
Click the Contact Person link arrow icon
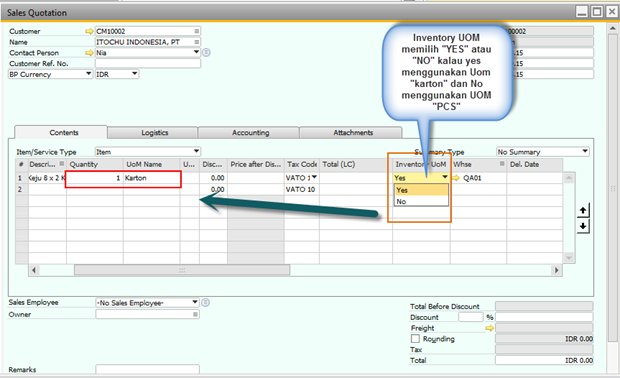(x=89, y=53)
